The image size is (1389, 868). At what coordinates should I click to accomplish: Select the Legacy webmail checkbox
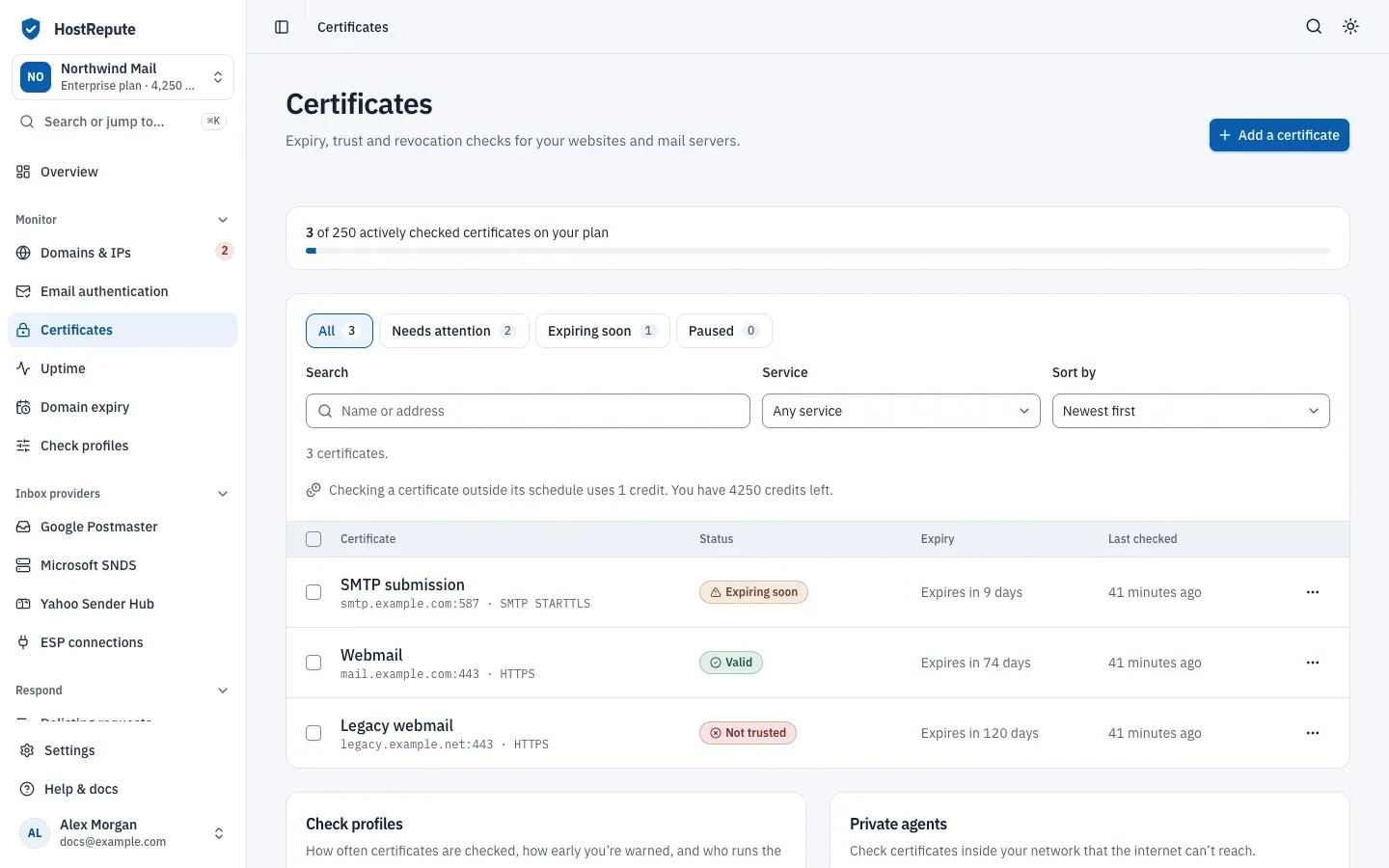click(313, 733)
